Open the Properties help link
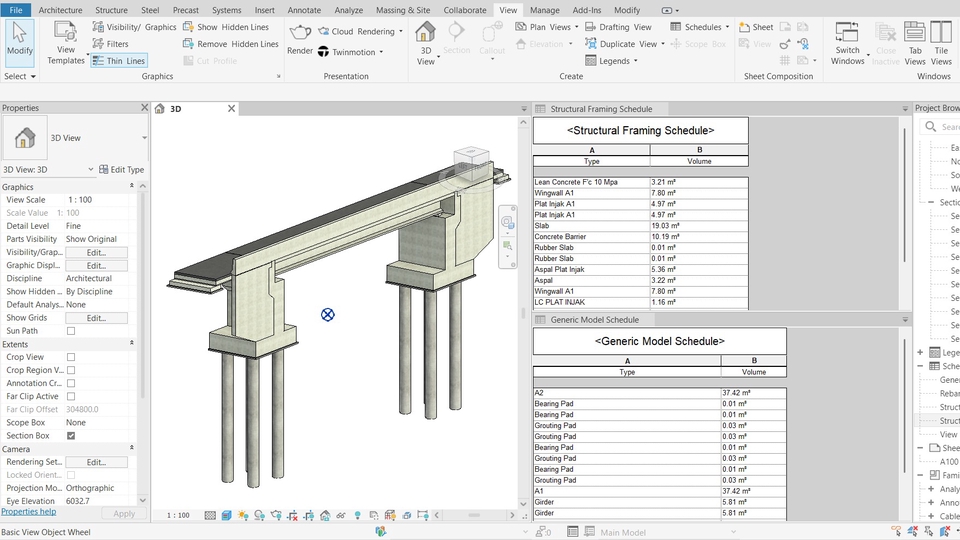The image size is (960, 540). (28, 512)
